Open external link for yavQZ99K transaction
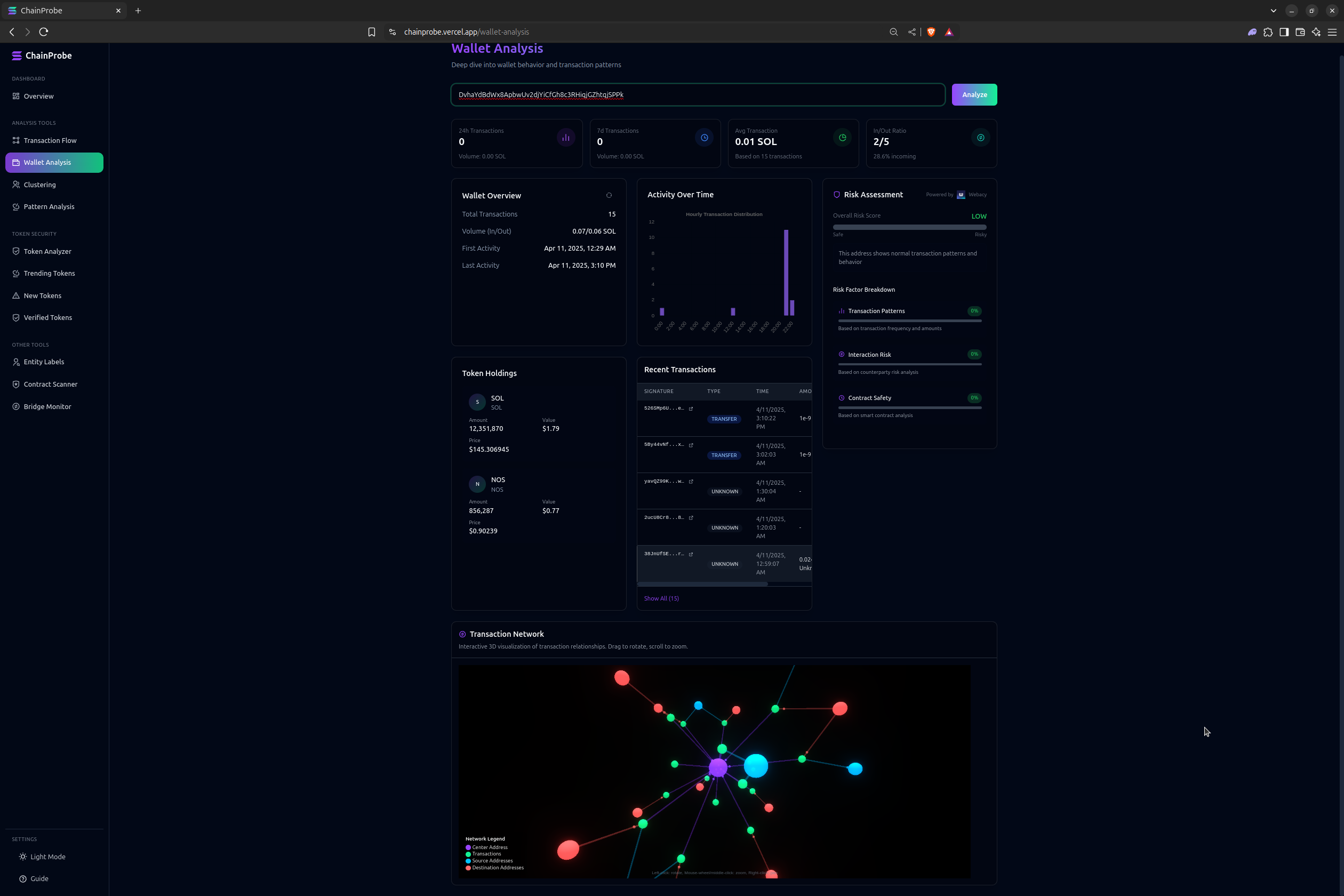Screen dimensions: 1344x896 [691, 482]
